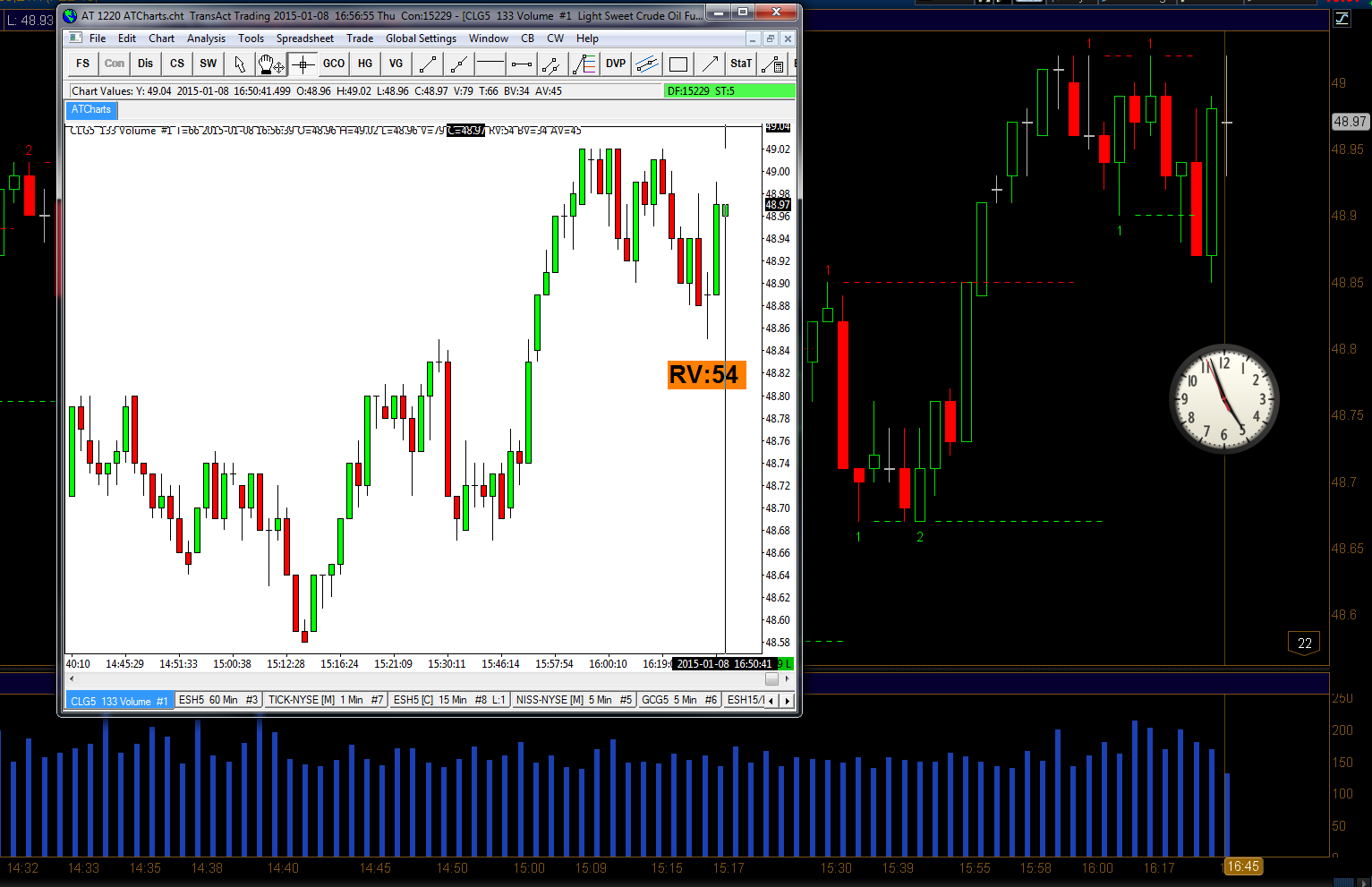Viewport: 1372px width, 887px height.
Task: Toggle the crosshair cursor tool
Action: [x=303, y=64]
